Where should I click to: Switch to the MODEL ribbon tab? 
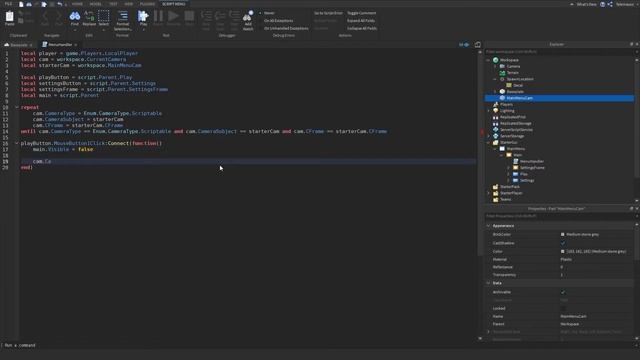[x=96, y=4]
